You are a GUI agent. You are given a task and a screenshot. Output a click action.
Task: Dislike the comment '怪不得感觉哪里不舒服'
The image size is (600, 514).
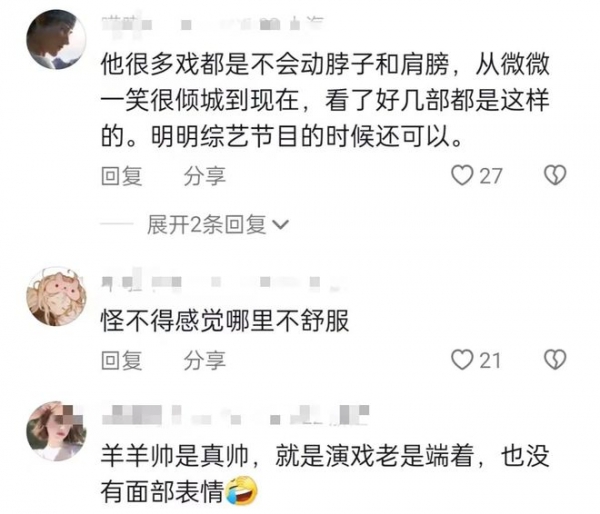click(555, 360)
